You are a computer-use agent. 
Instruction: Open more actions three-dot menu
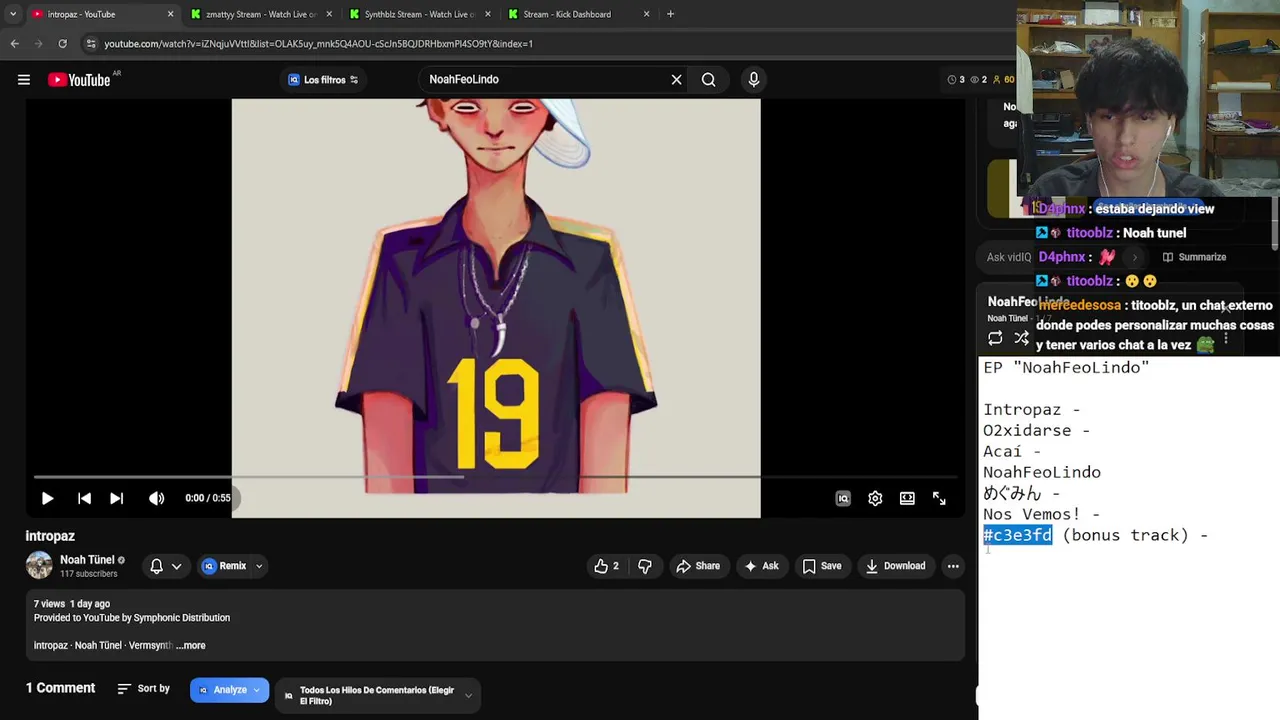tap(953, 566)
